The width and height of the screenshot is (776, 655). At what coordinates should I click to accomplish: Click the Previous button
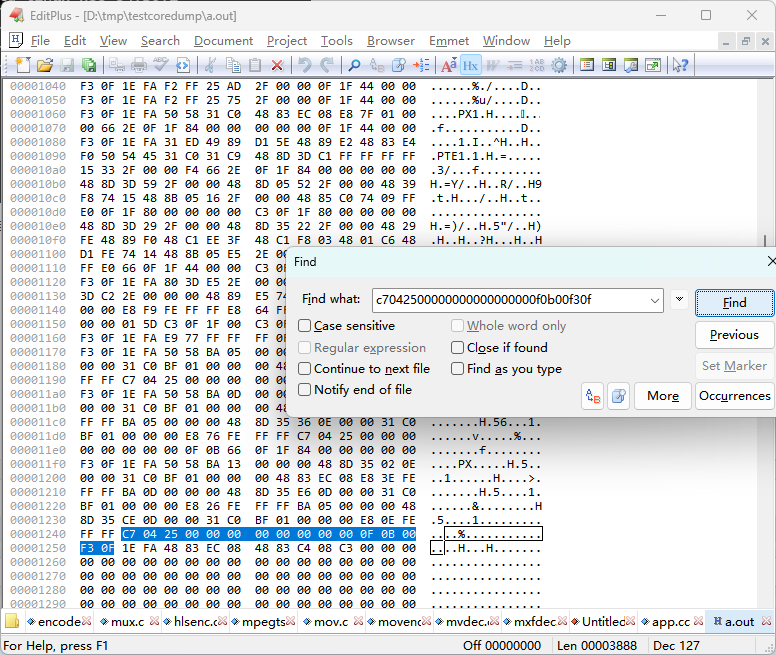click(734, 335)
